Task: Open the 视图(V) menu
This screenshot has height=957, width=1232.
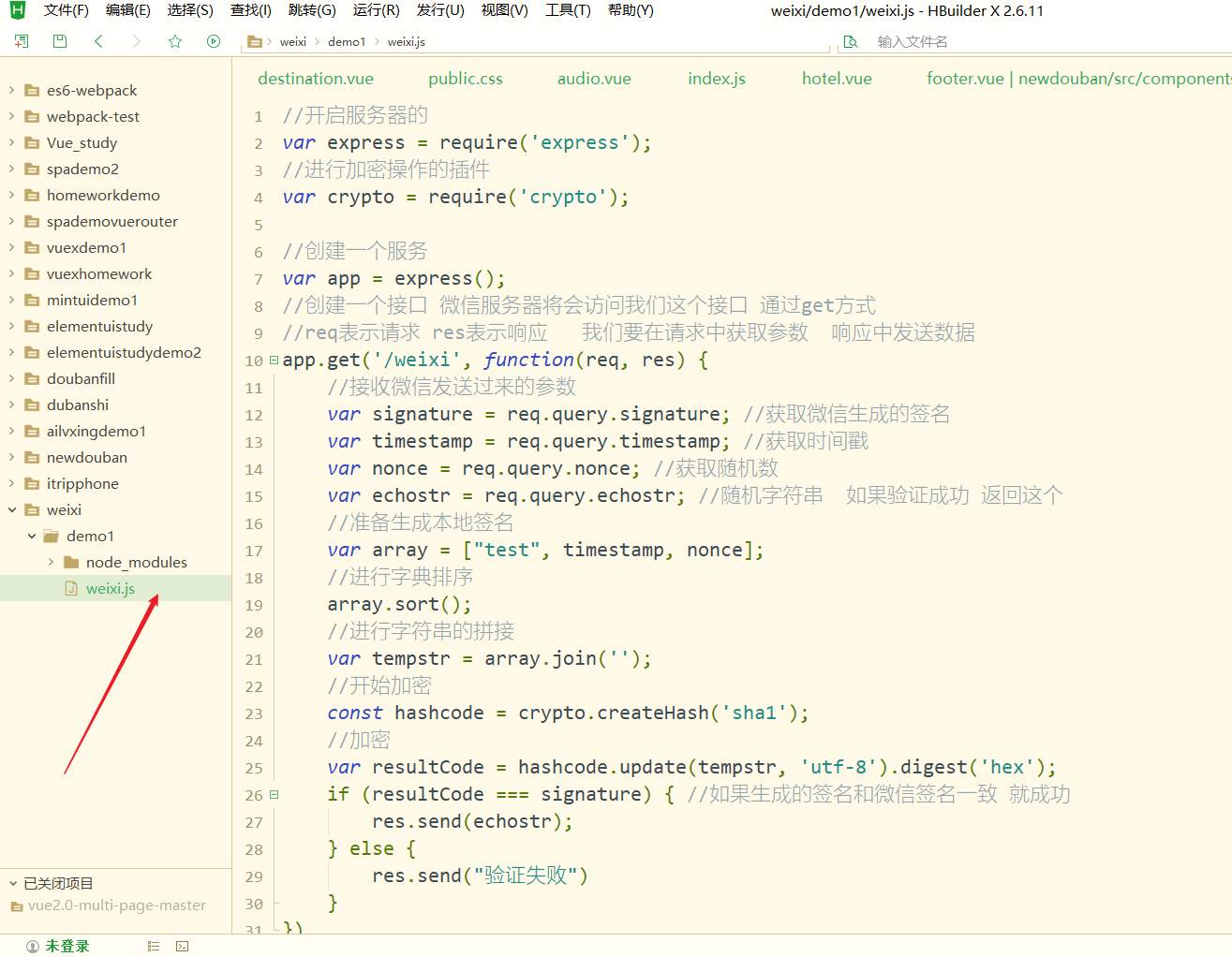Action: (504, 10)
